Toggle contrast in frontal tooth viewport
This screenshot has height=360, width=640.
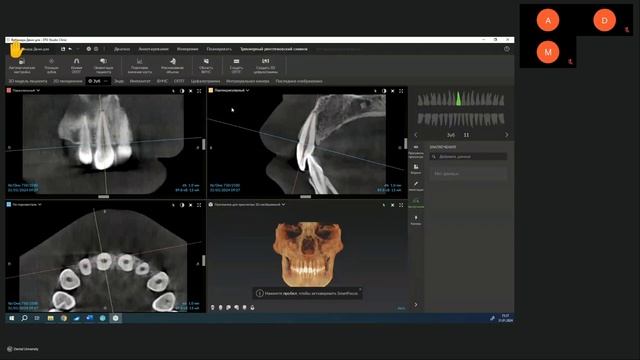point(182,91)
